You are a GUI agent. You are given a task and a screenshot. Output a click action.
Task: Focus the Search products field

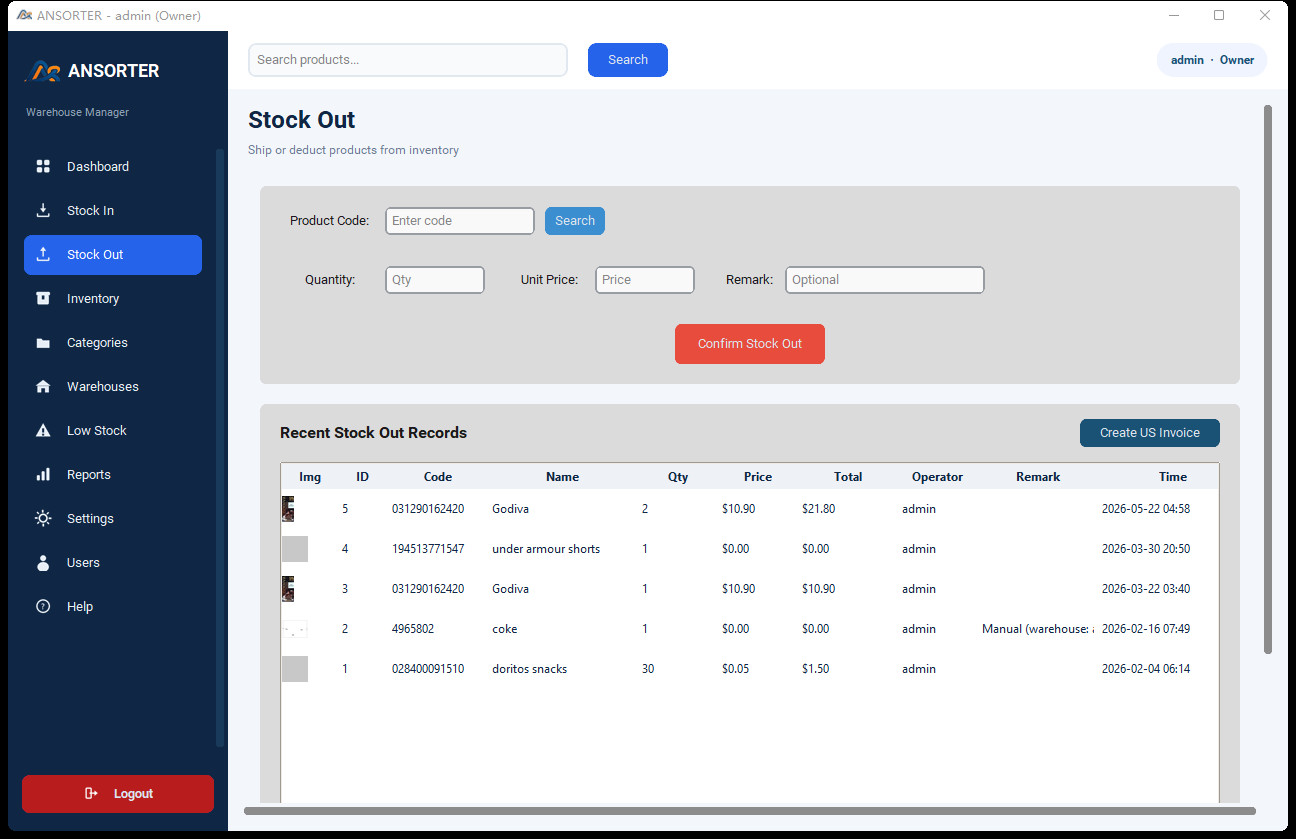408,60
